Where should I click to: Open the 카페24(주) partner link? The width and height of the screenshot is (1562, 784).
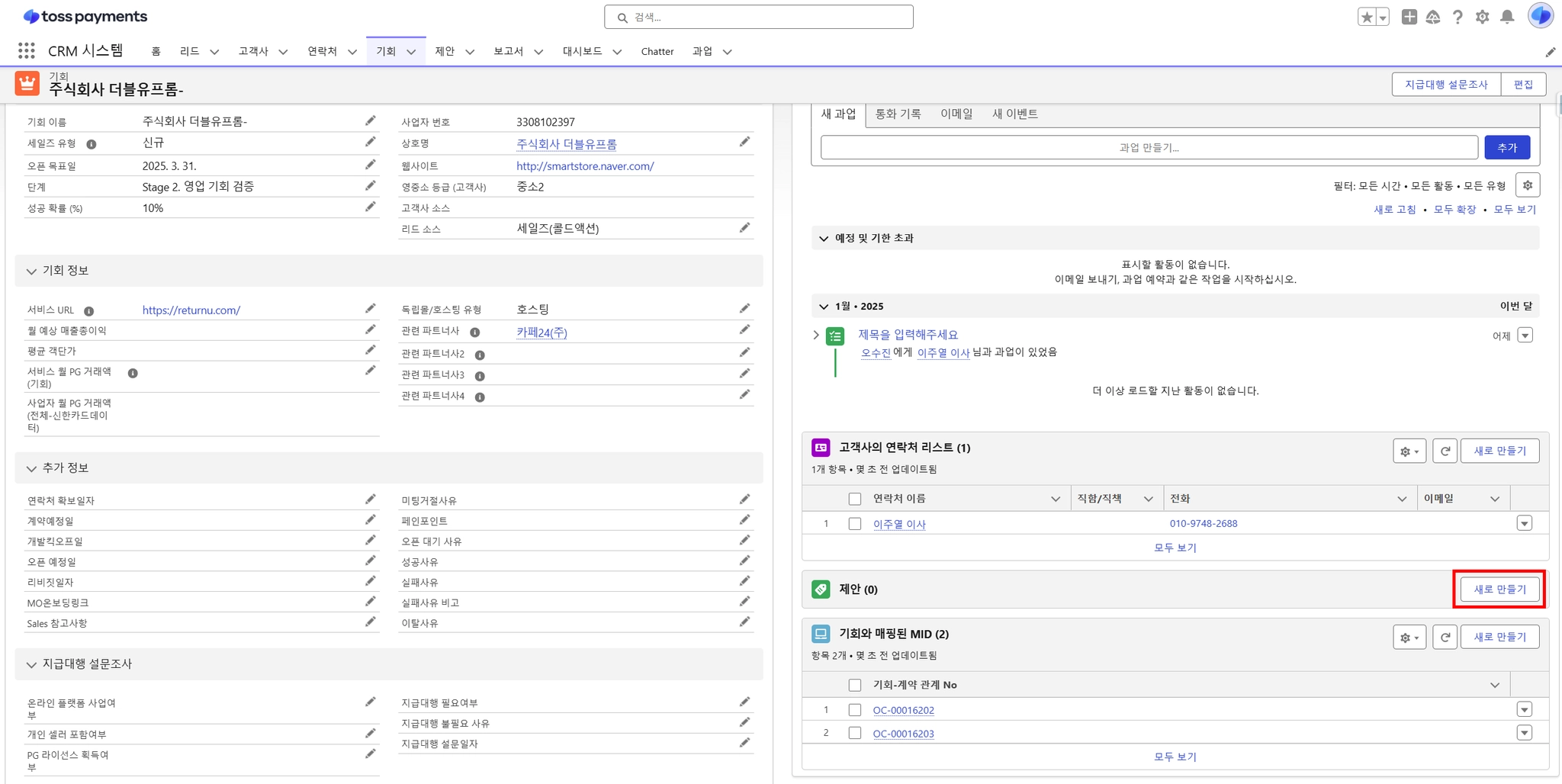(542, 333)
